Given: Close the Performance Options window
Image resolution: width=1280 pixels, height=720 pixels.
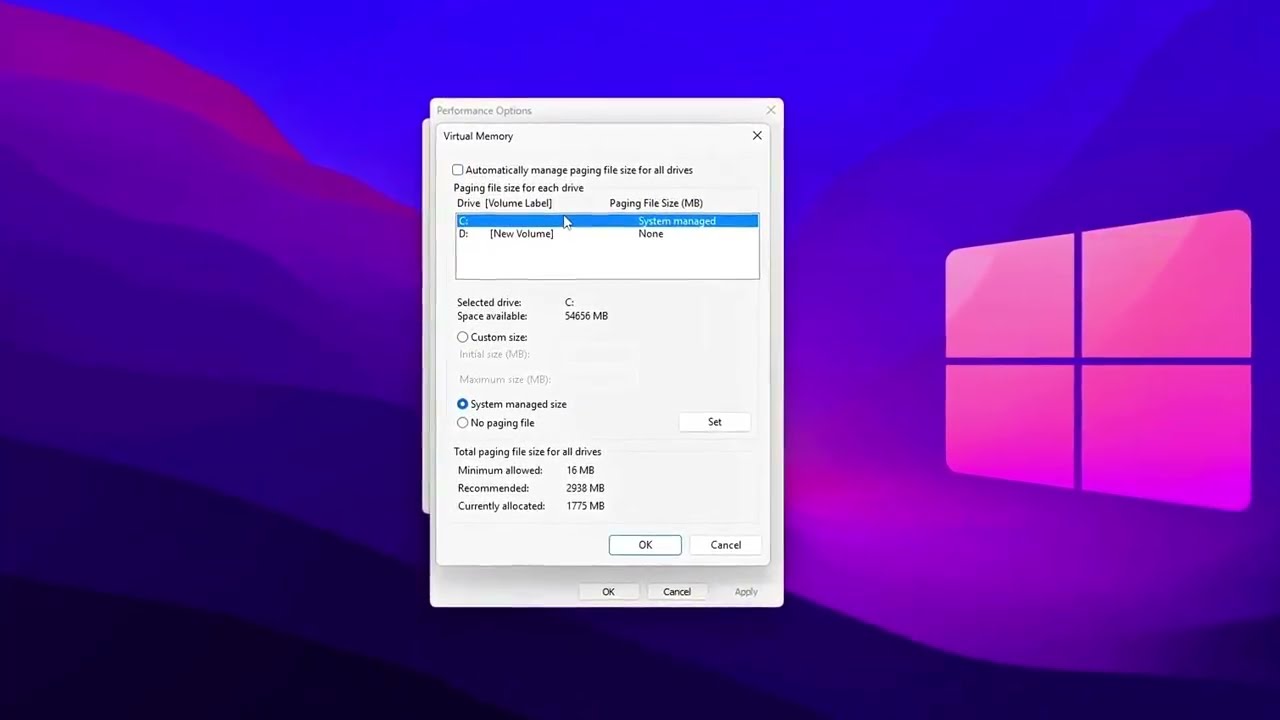Looking at the screenshot, I should 771,110.
